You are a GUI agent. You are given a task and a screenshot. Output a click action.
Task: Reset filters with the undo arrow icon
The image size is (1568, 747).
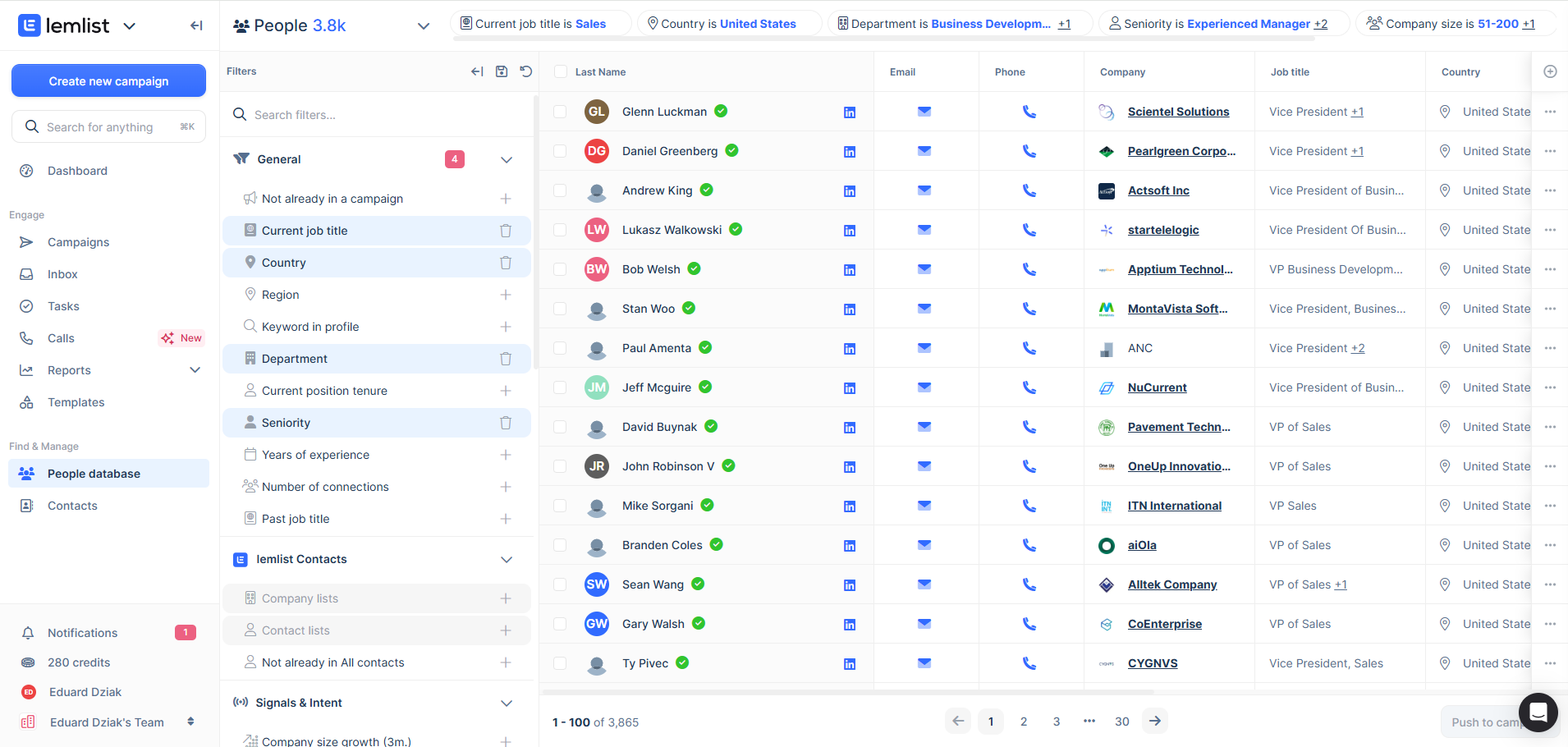[526, 71]
